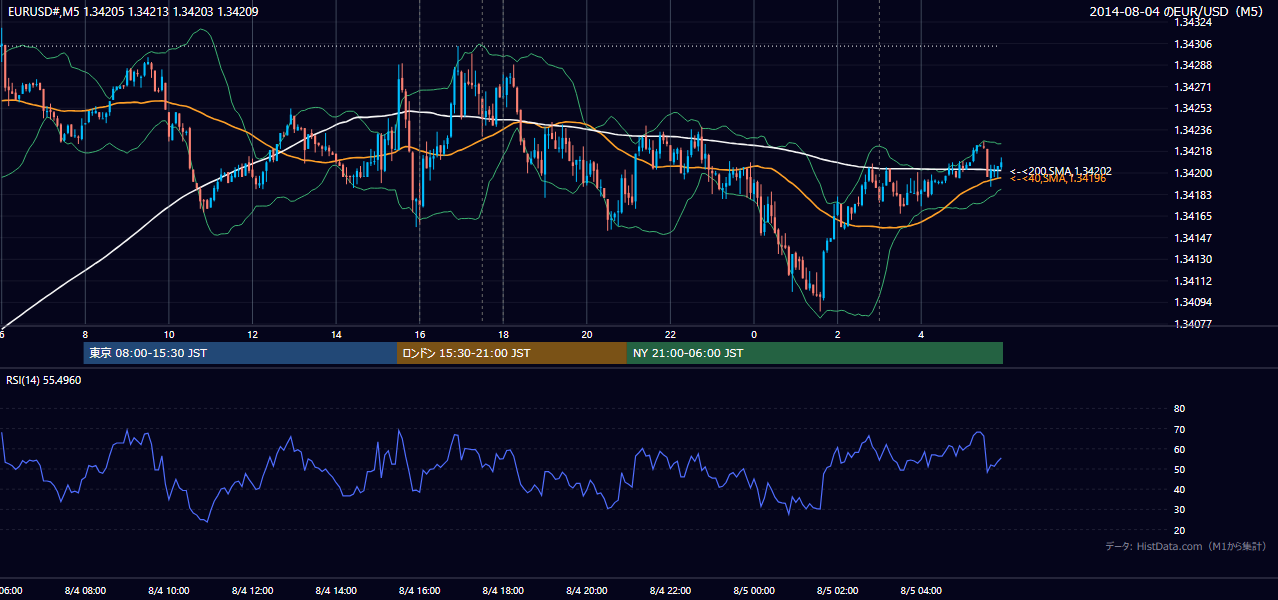
Task: Click the 1.34271 price axis label
Action: point(1193,87)
